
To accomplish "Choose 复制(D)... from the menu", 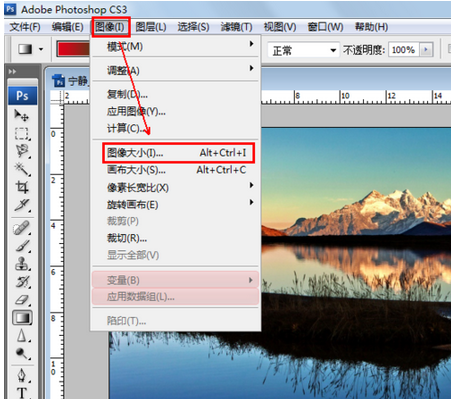I will tap(175, 94).
